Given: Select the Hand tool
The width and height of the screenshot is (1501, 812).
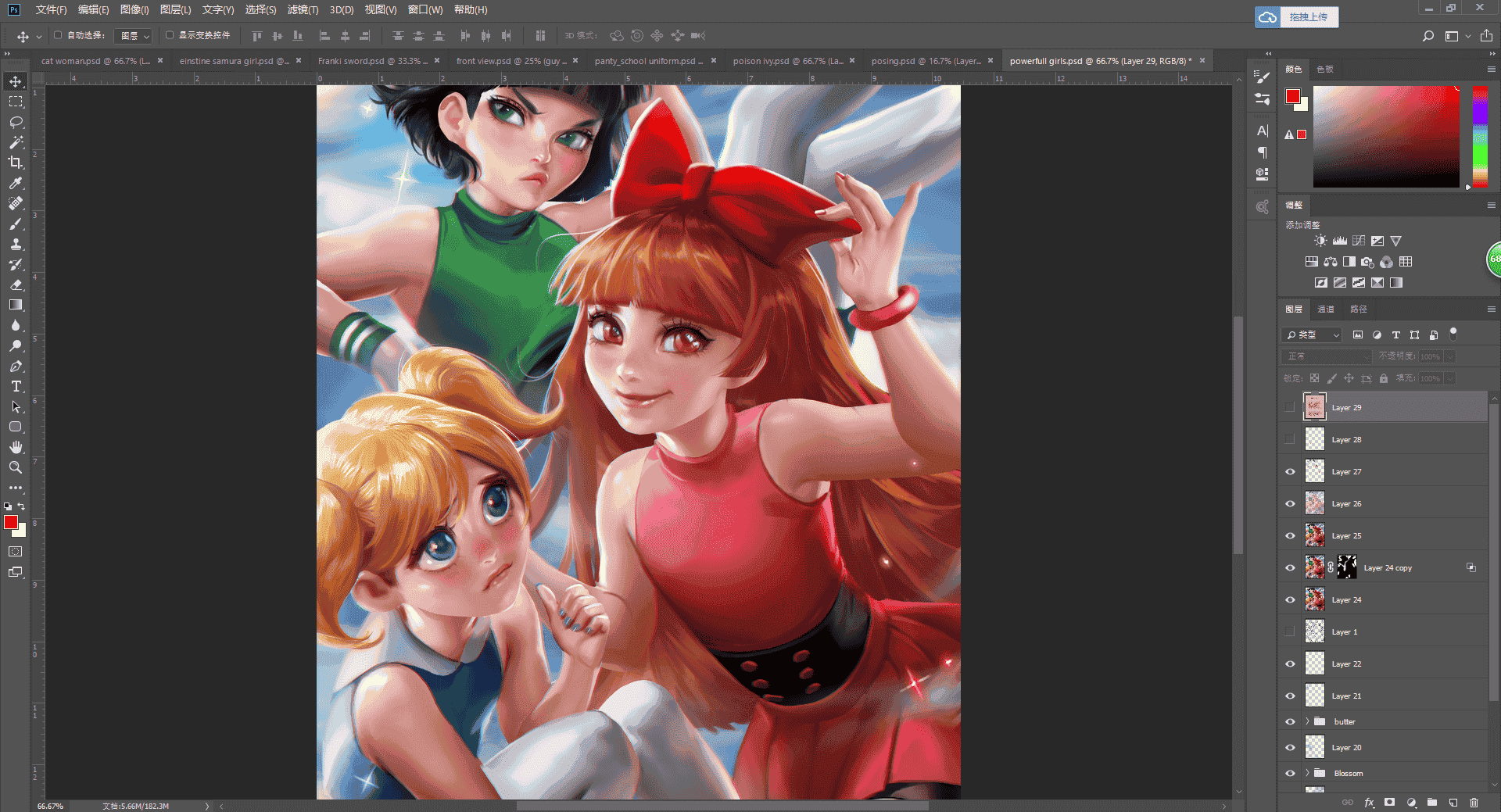Looking at the screenshot, I should click(16, 447).
